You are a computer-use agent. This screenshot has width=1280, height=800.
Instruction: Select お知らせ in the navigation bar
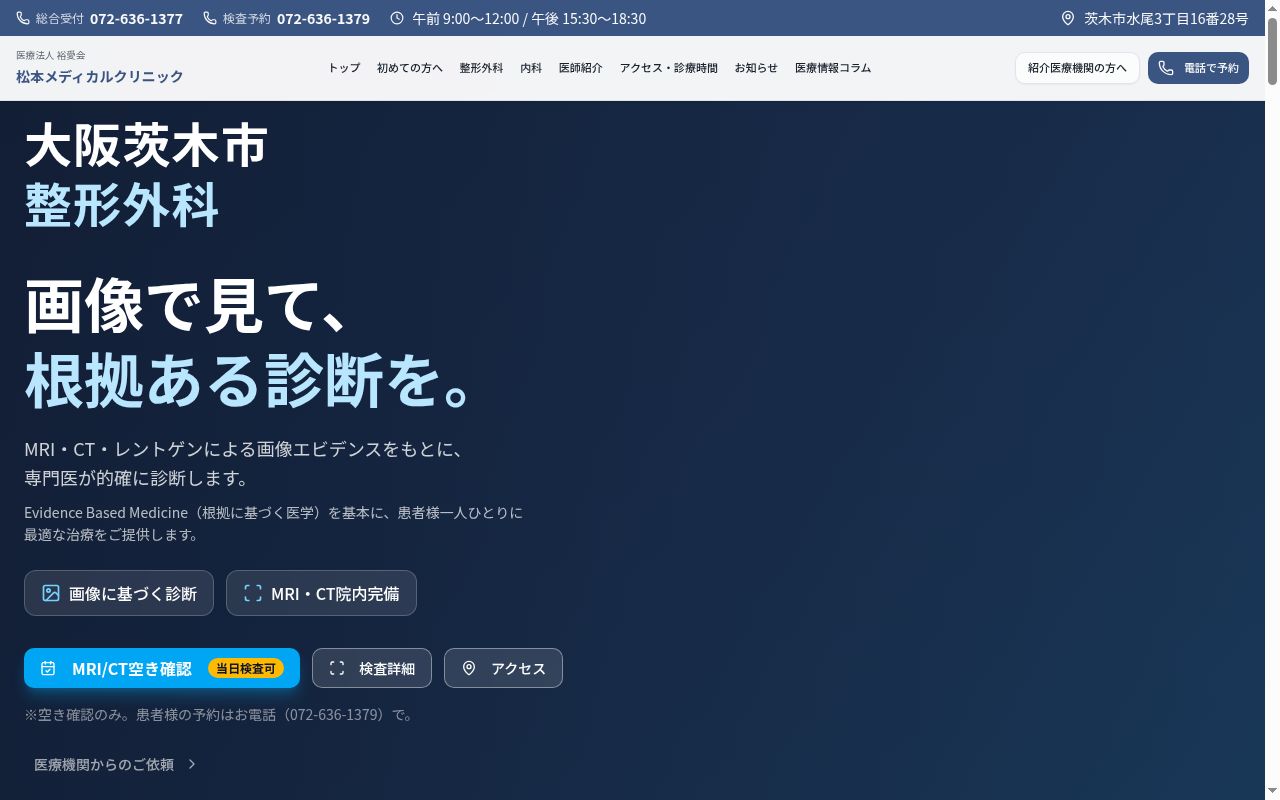click(x=756, y=68)
